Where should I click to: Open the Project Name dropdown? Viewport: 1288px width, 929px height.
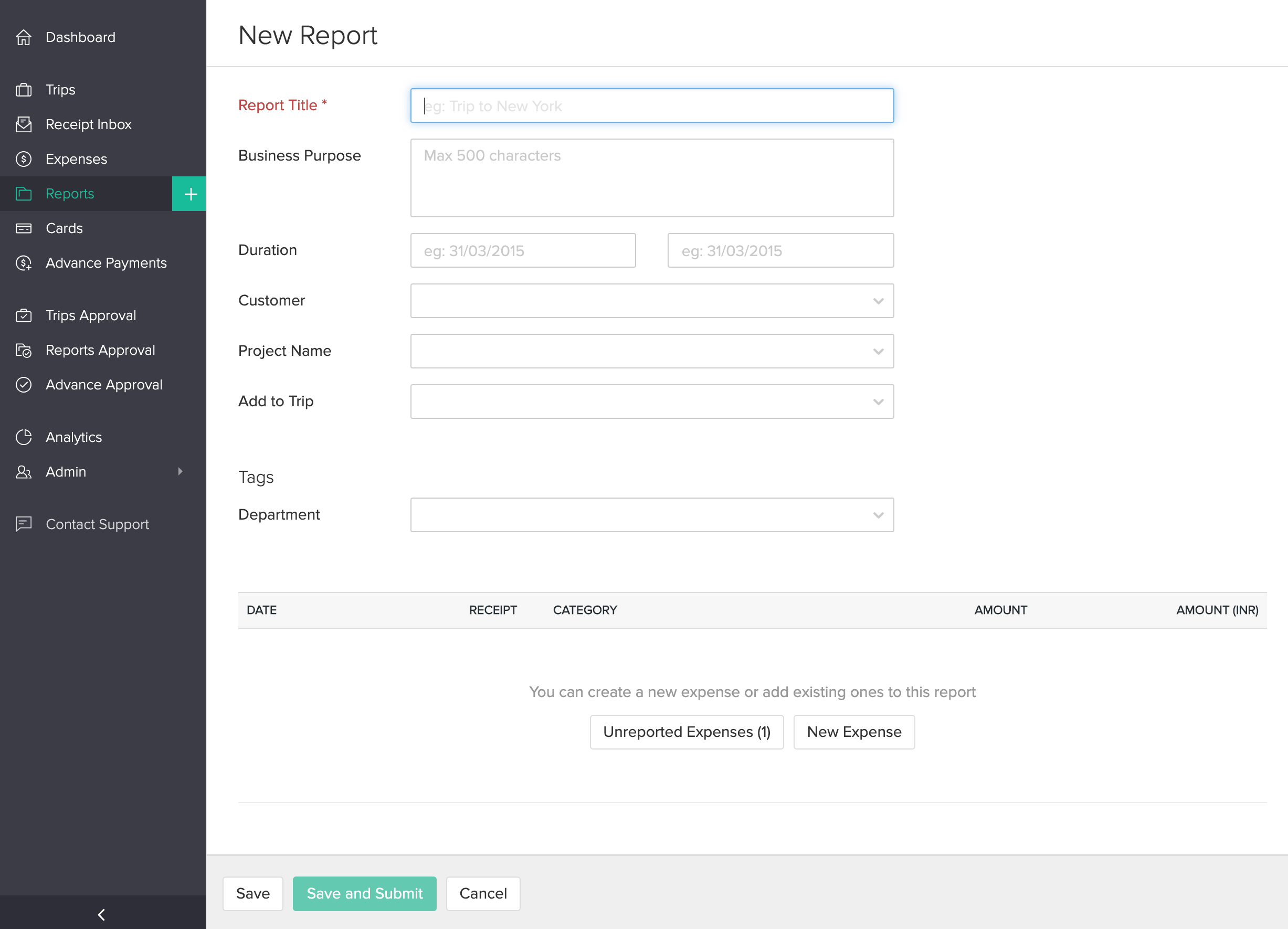878,352
